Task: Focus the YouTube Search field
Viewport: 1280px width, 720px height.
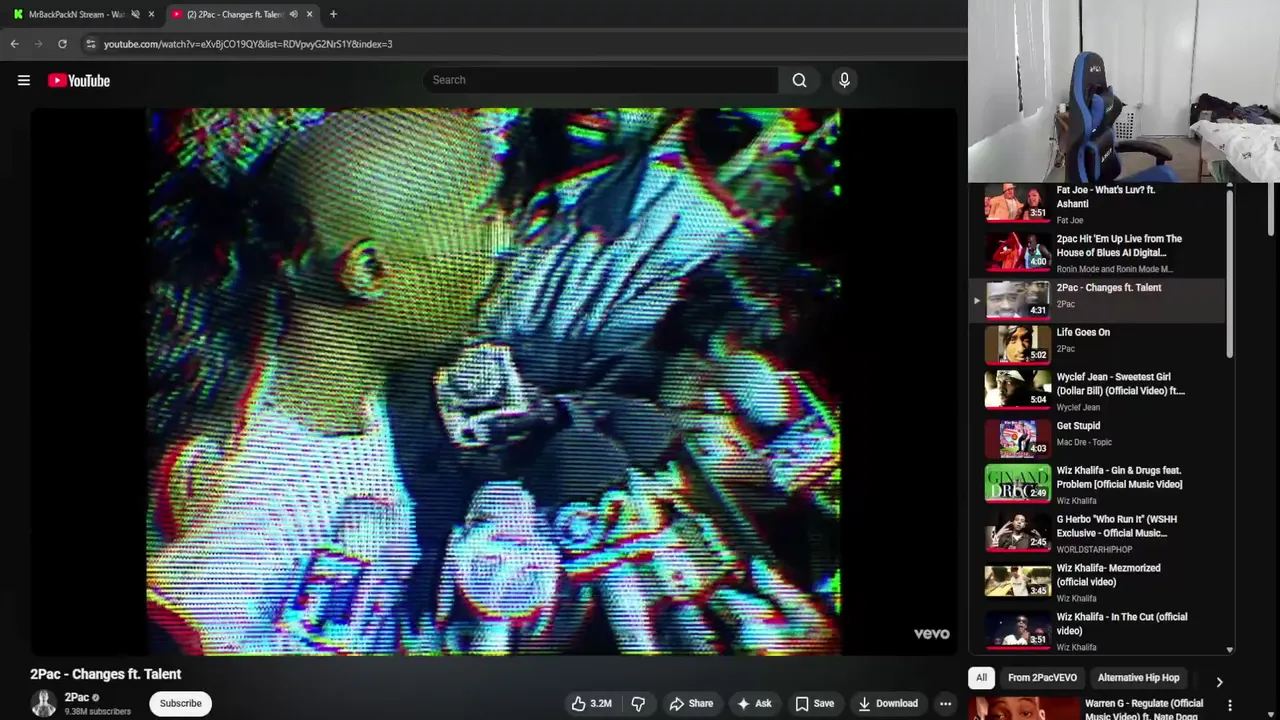Action: pyautogui.click(x=600, y=80)
